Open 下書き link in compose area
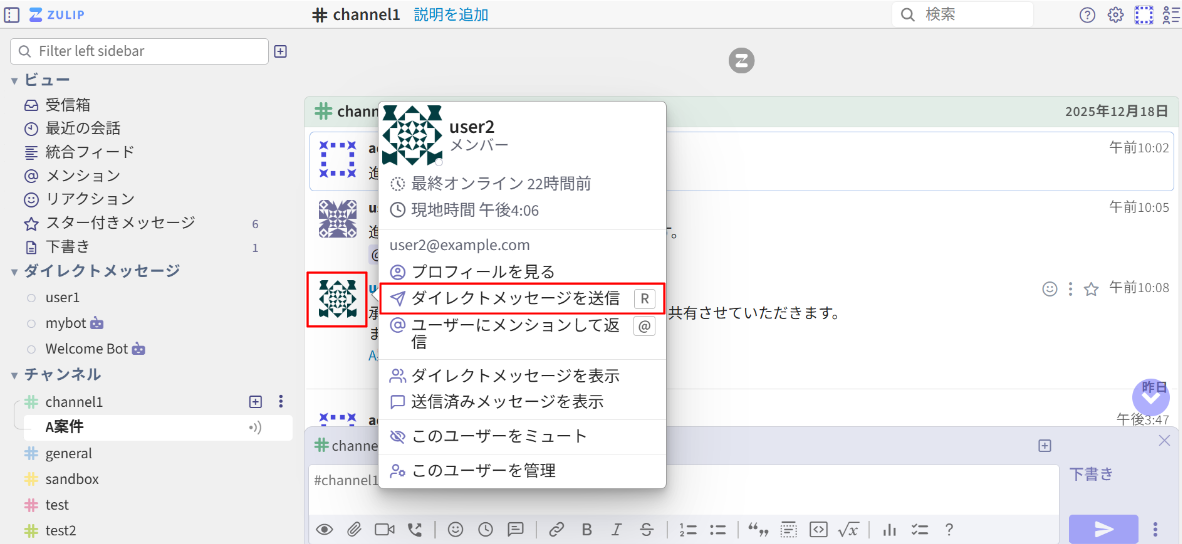The image size is (1182, 544). 1091,475
